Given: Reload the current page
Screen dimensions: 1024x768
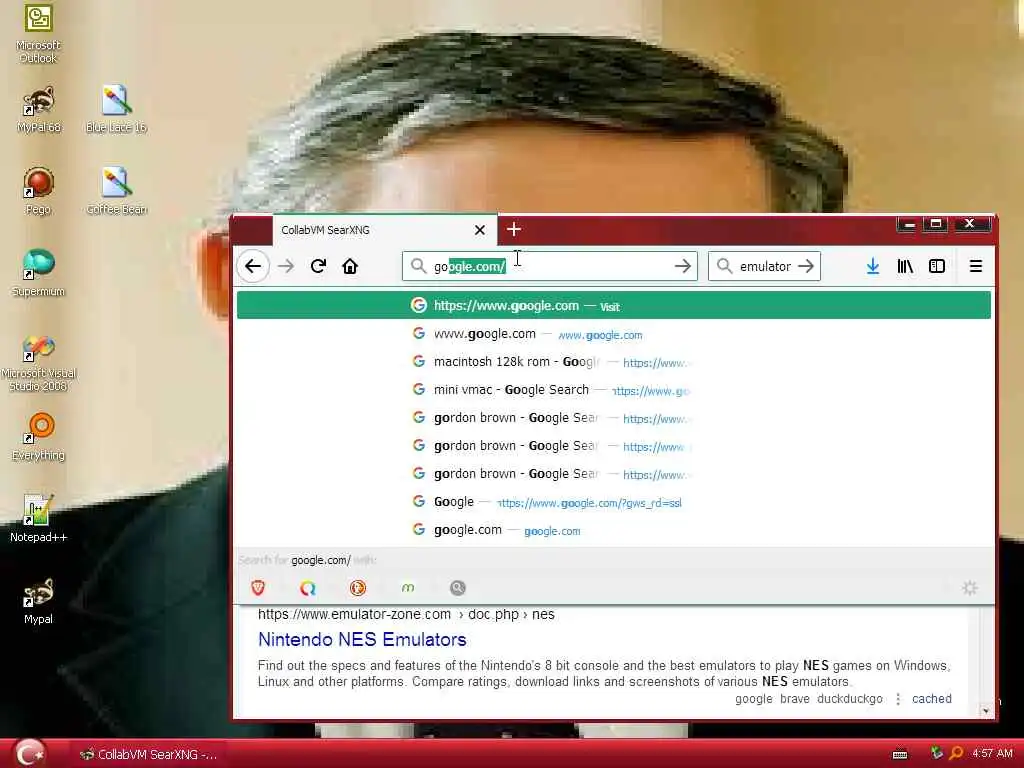Looking at the screenshot, I should [318, 266].
